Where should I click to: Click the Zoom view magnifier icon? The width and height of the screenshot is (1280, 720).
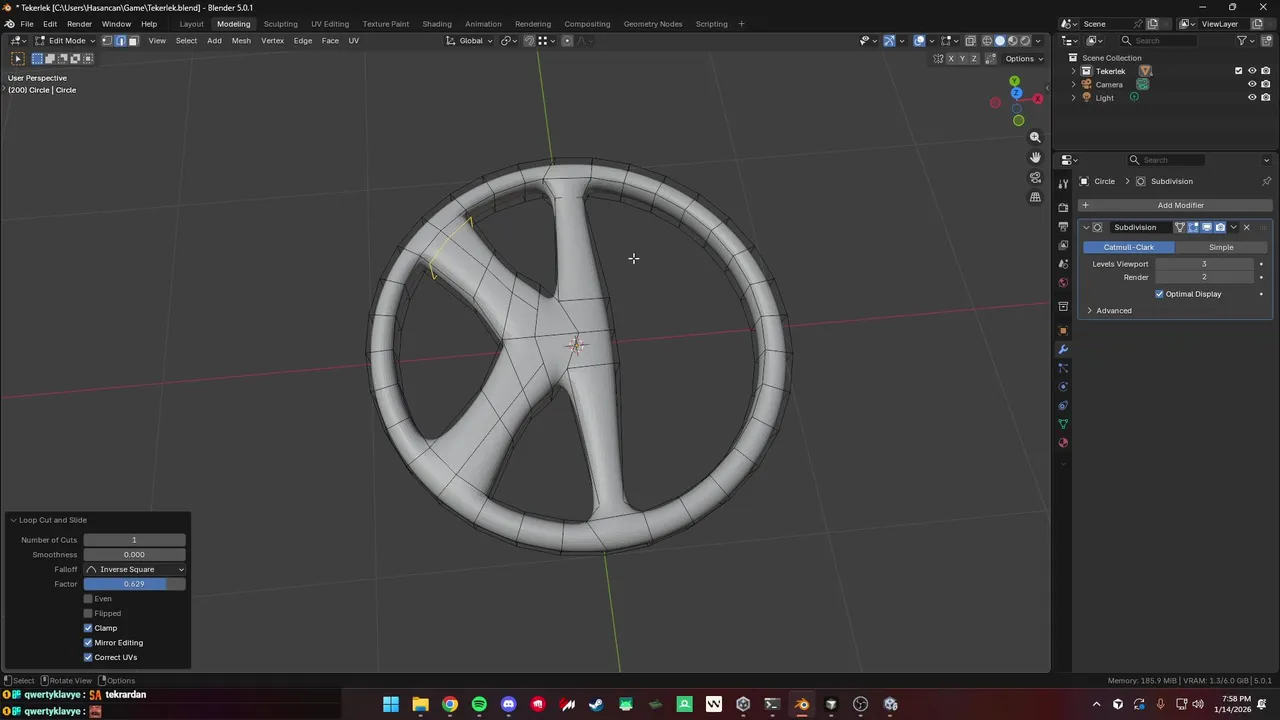pos(1035,137)
